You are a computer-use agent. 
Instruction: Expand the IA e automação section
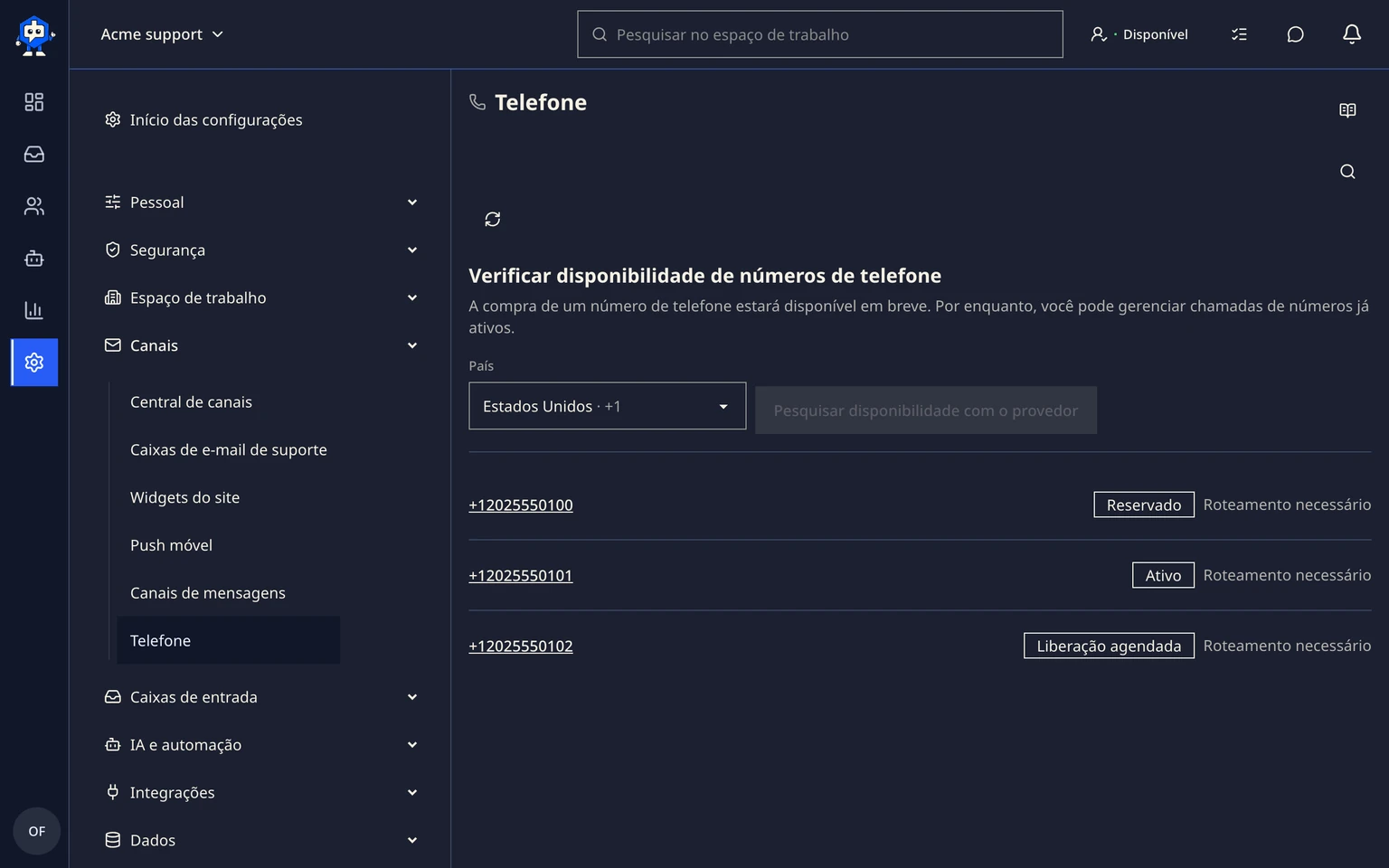[260, 745]
